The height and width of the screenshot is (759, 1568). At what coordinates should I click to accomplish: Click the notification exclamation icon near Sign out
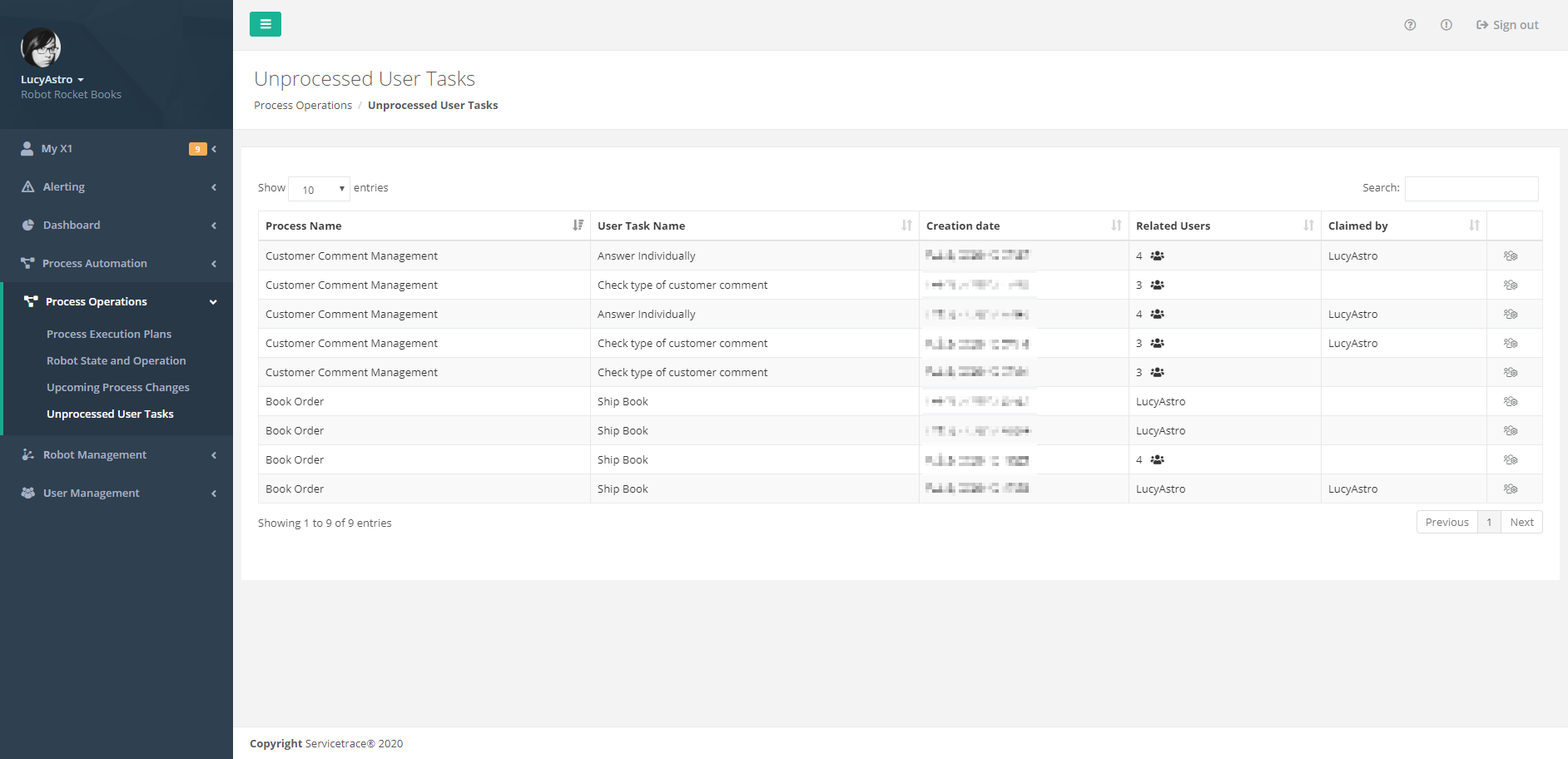(x=1446, y=24)
